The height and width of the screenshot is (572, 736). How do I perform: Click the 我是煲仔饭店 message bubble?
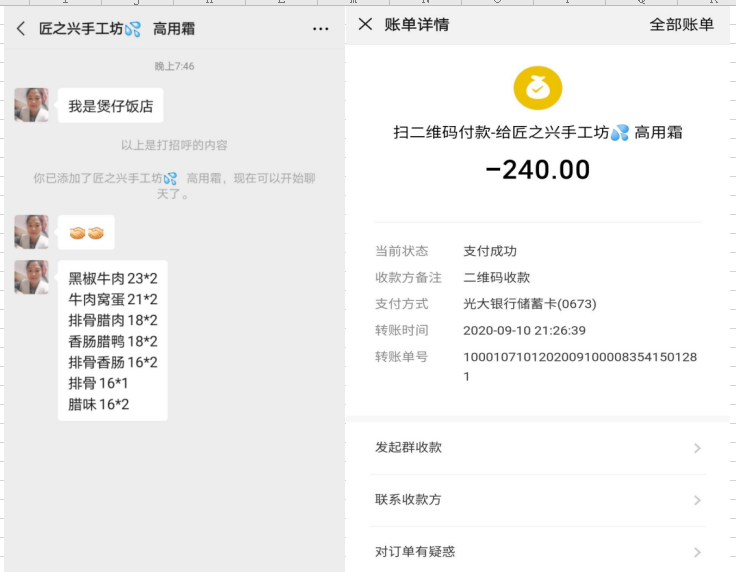pos(110,106)
